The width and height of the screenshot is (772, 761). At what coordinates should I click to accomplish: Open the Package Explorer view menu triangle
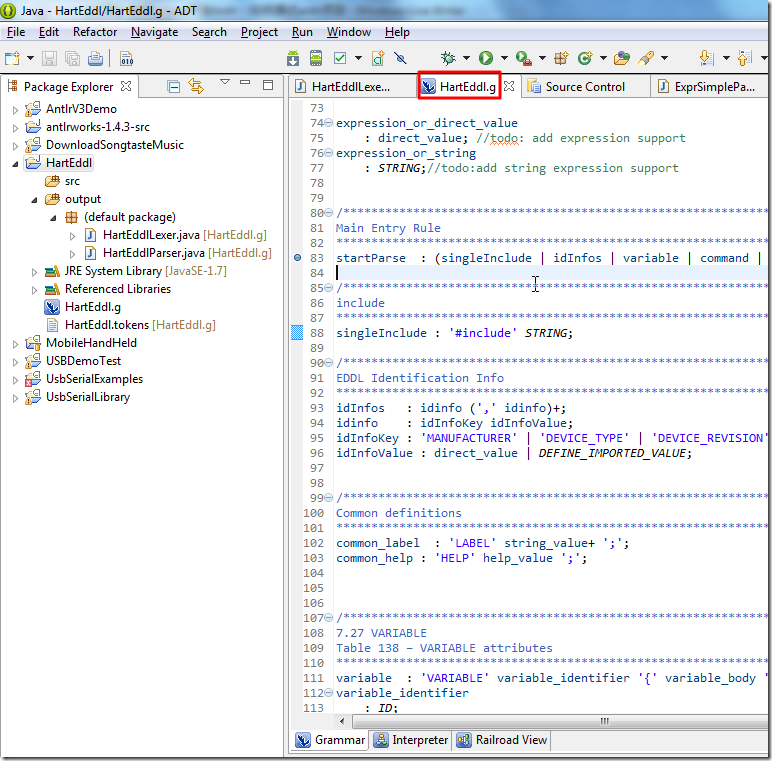click(x=225, y=83)
